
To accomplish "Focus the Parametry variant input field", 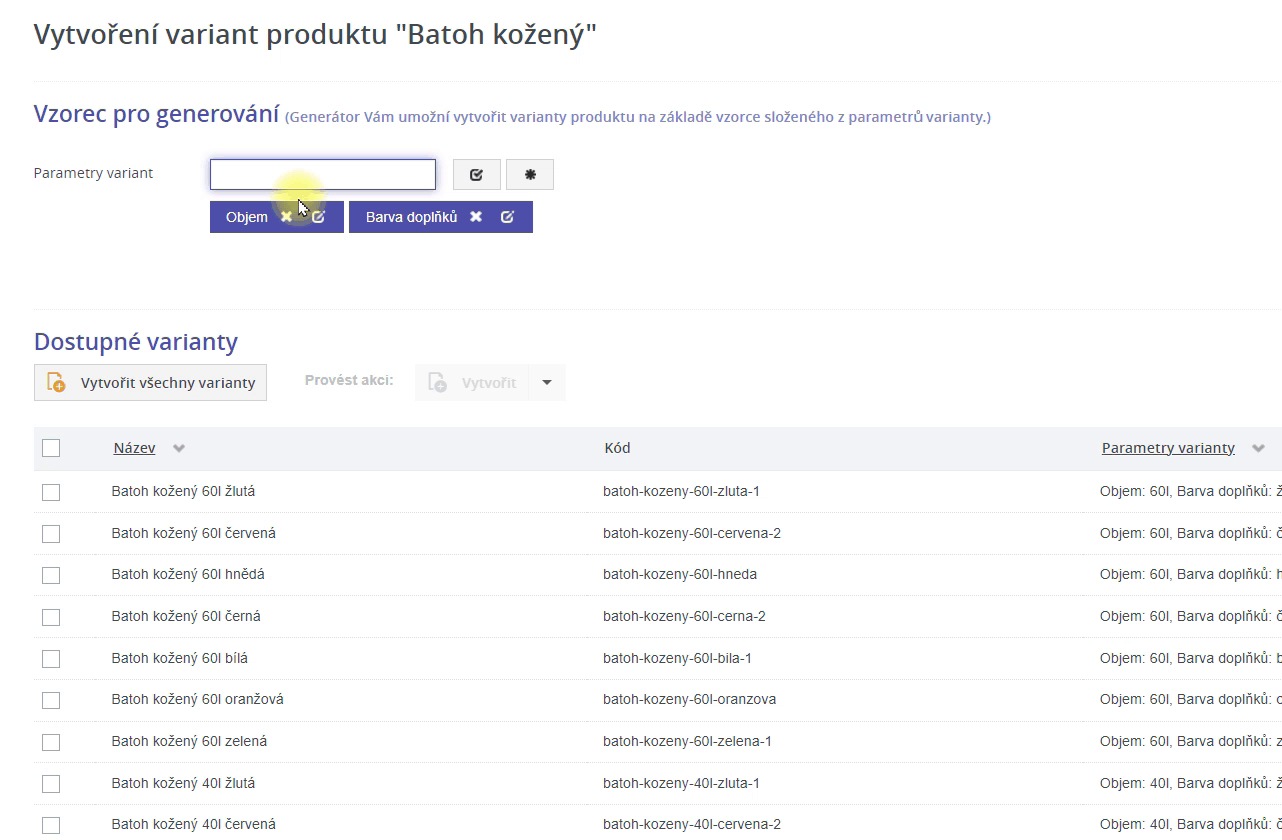I will click(x=322, y=175).
